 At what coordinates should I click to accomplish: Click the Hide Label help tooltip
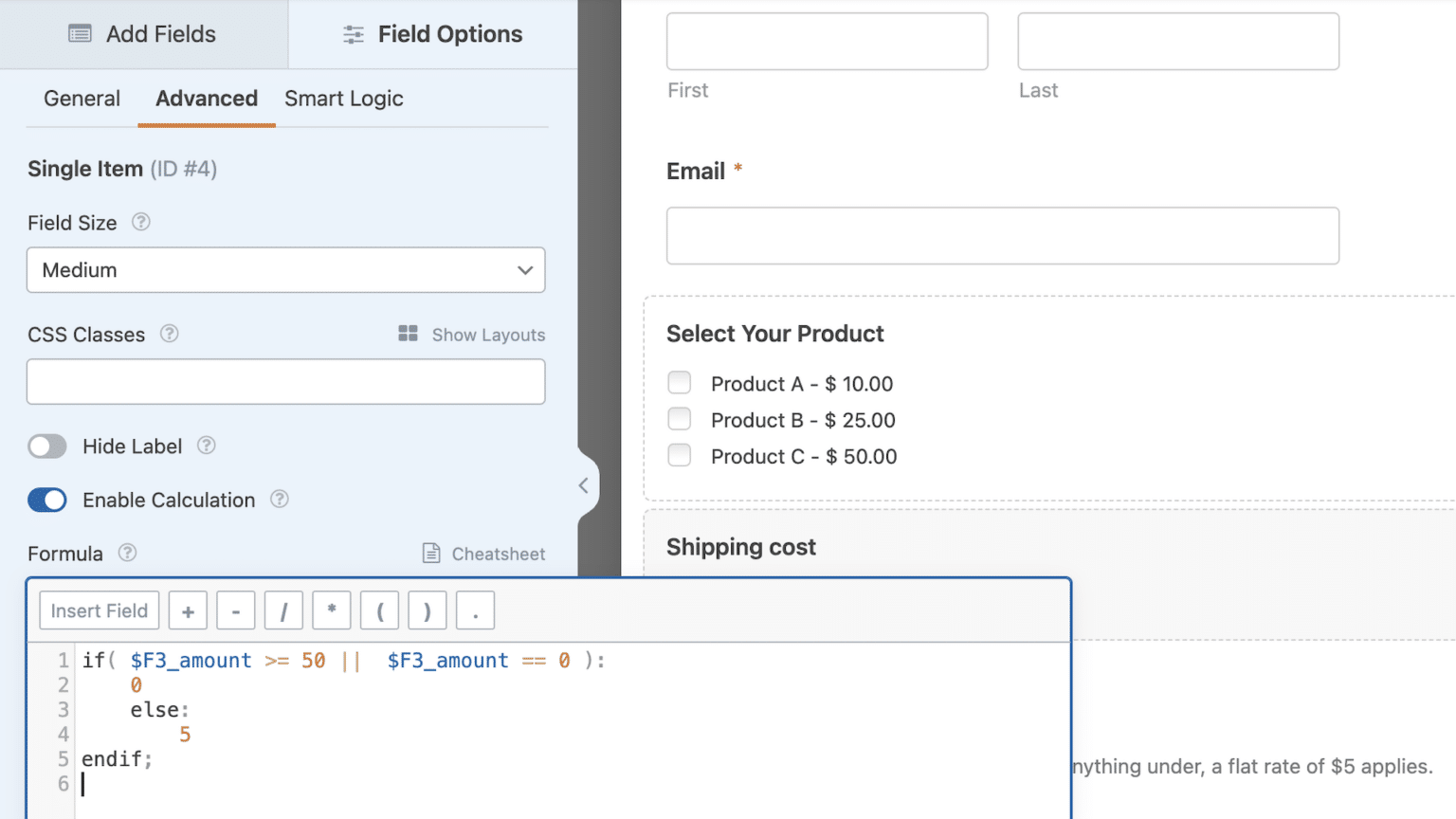point(206,446)
